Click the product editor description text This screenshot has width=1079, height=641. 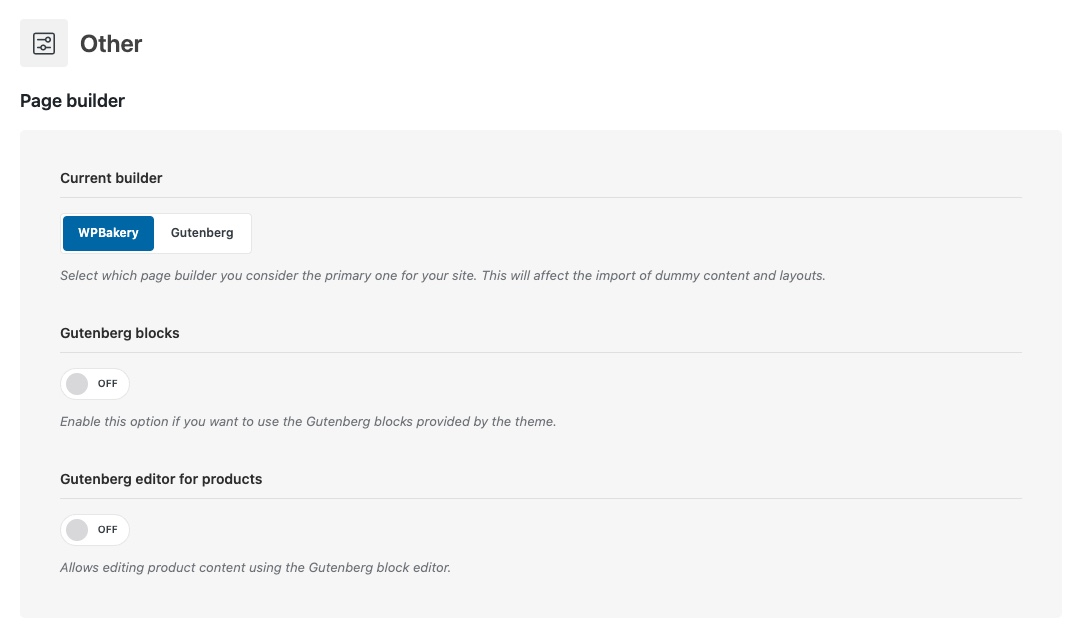255,567
